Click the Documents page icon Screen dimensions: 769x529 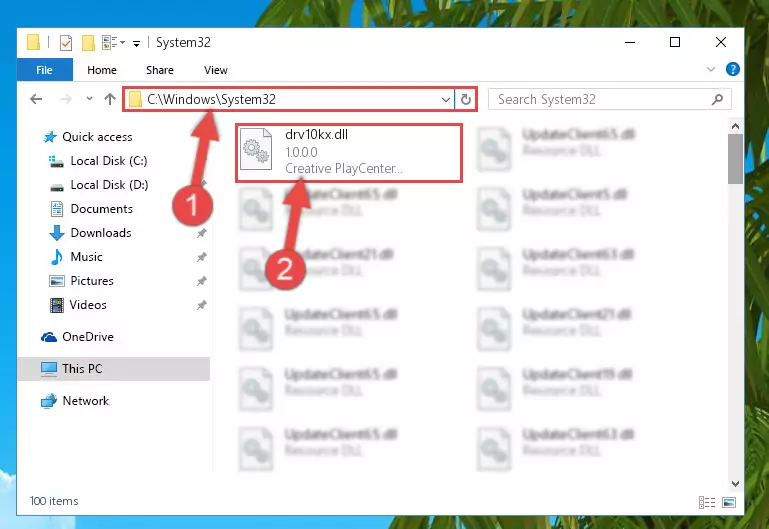click(x=57, y=209)
